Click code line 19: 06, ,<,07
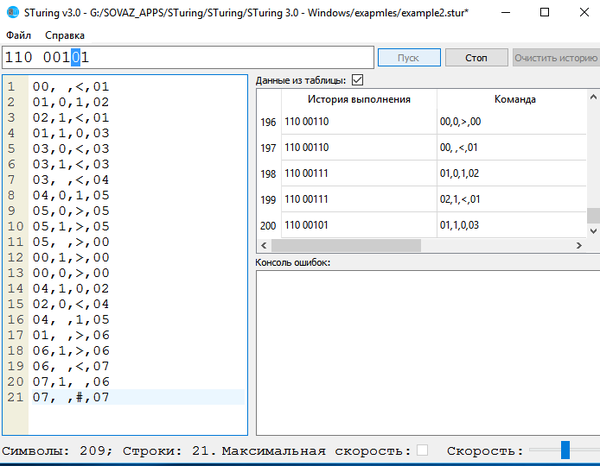Screen dimensions: 600x466 click(x=71, y=366)
